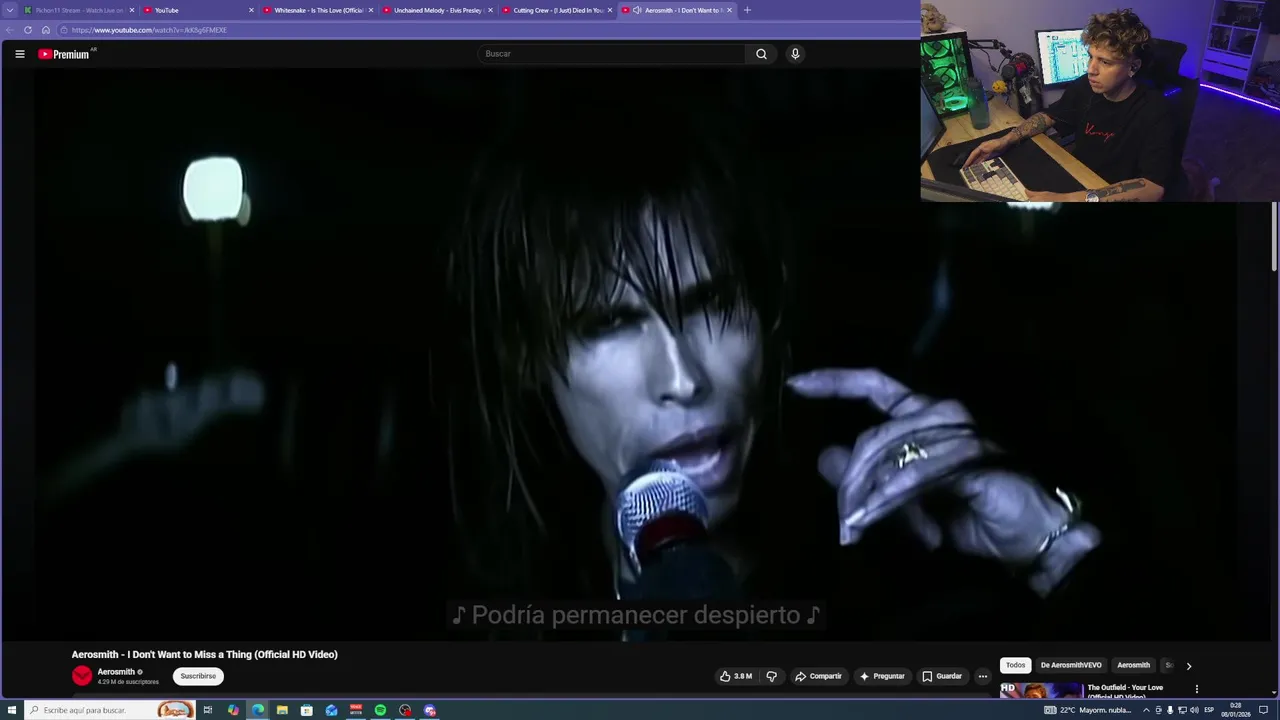Close the Unchained Melody tab

click(x=490, y=10)
